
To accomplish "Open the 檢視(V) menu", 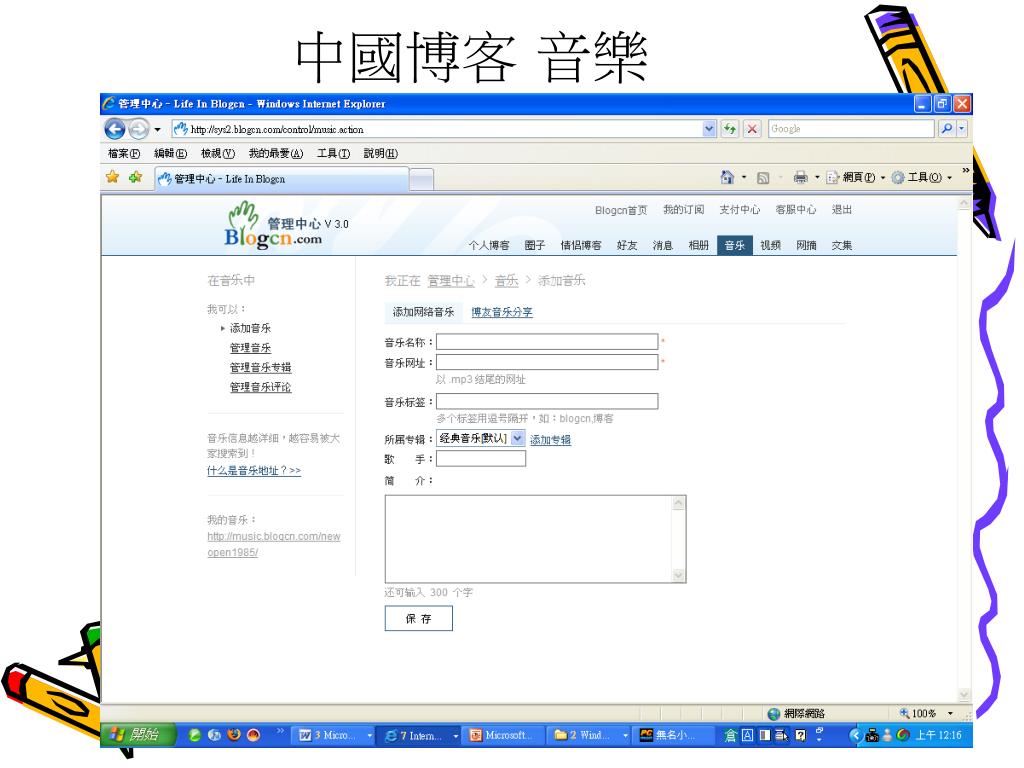I will (x=217, y=153).
